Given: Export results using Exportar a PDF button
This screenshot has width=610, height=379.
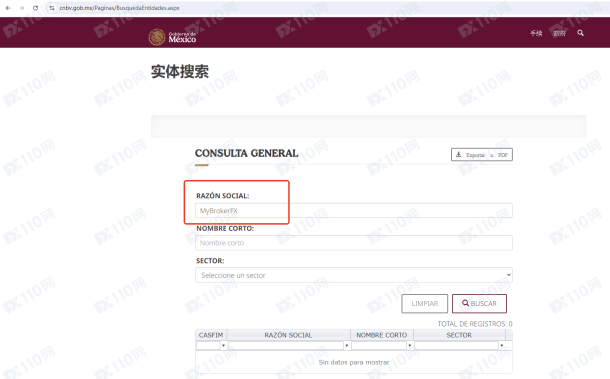Looking at the screenshot, I should tap(482, 155).
